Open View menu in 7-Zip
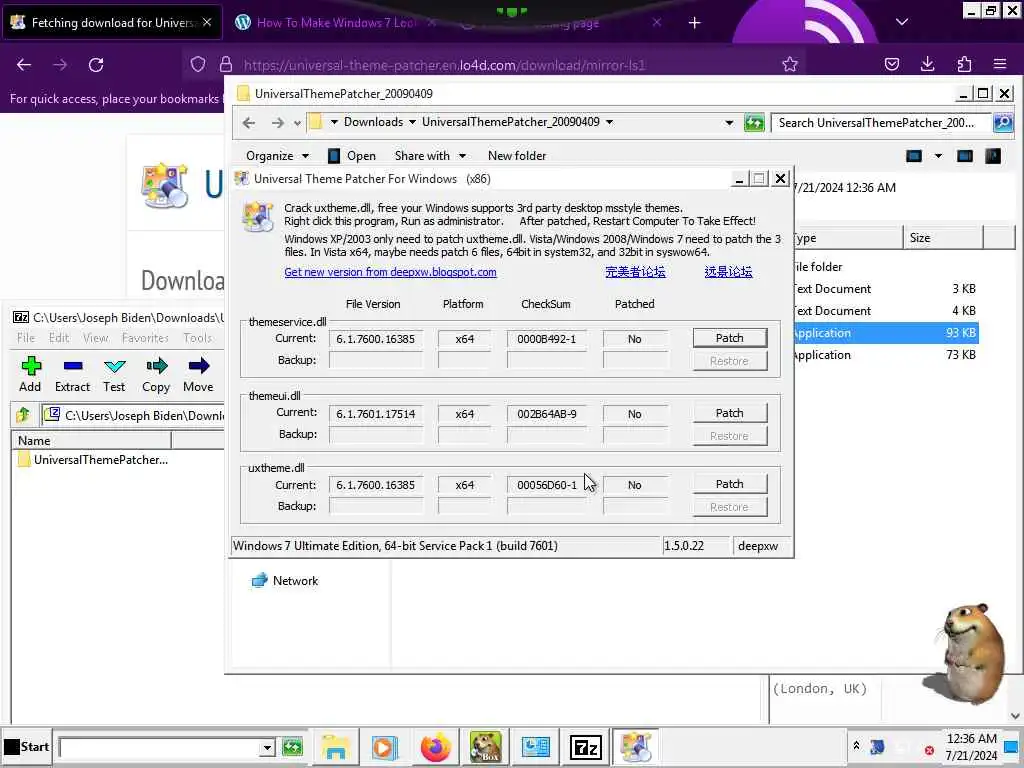The height and width of the screenshot is (768, 1024). 95,338
